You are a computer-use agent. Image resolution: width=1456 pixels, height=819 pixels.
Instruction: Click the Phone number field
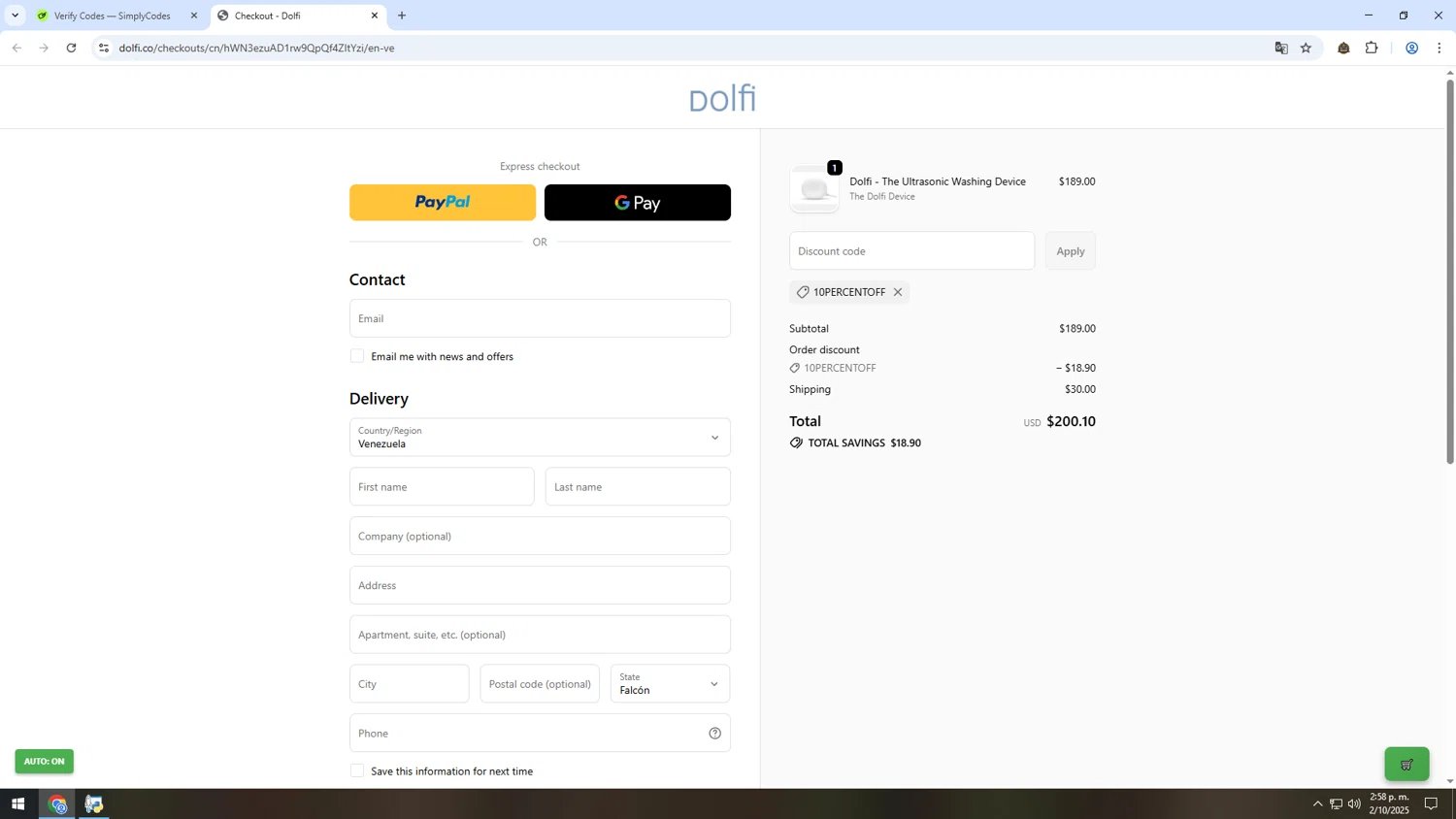pos(540,734)
